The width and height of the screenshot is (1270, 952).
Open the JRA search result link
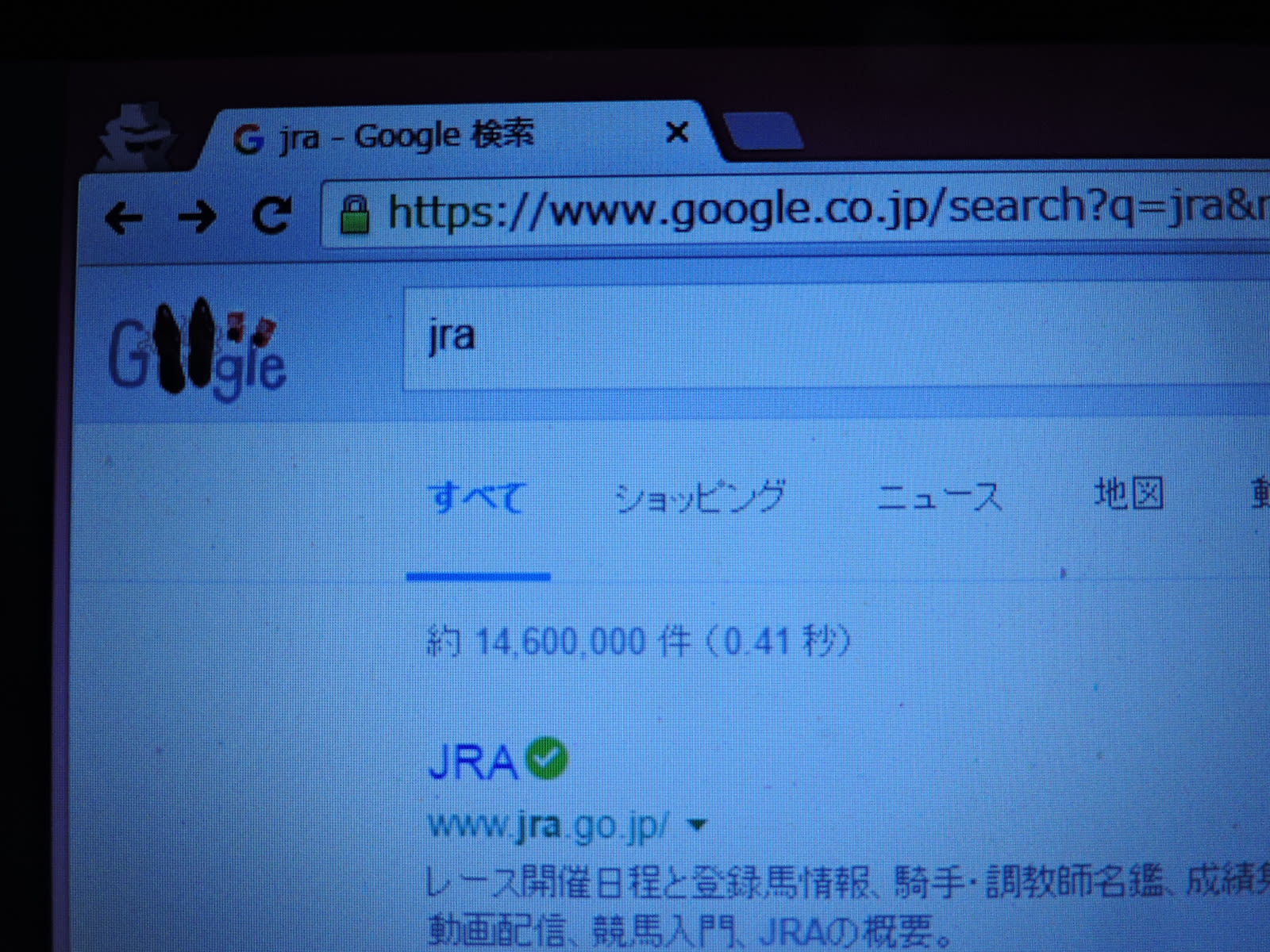click(473, 762)
